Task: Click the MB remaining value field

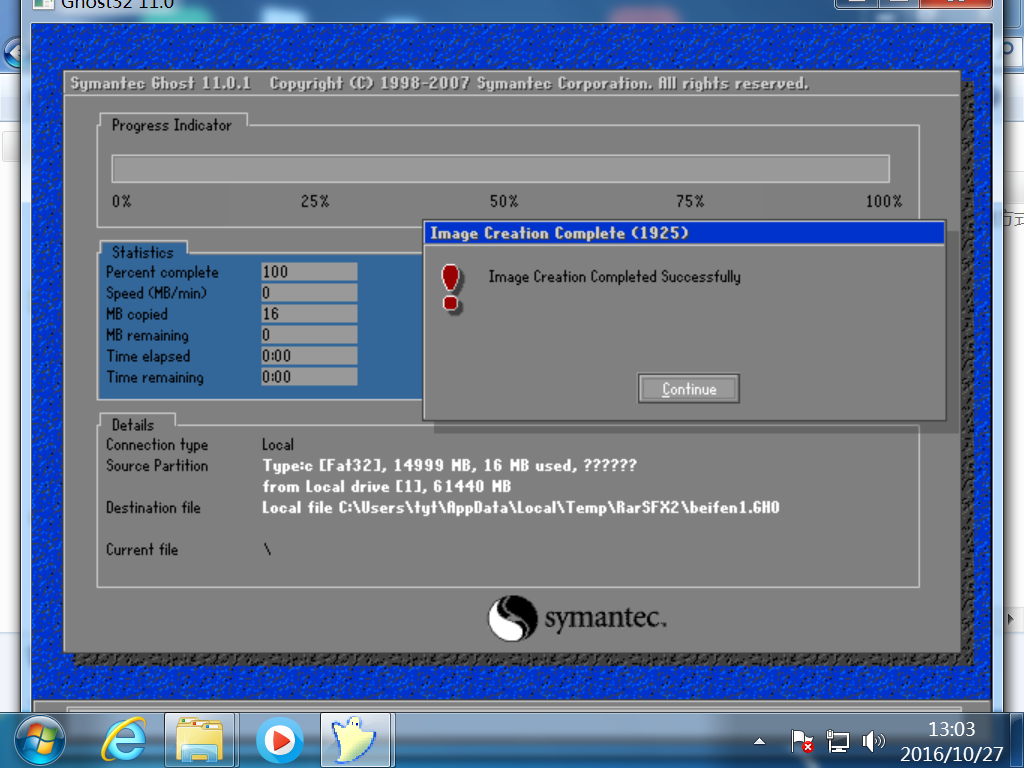Action: 309,334
